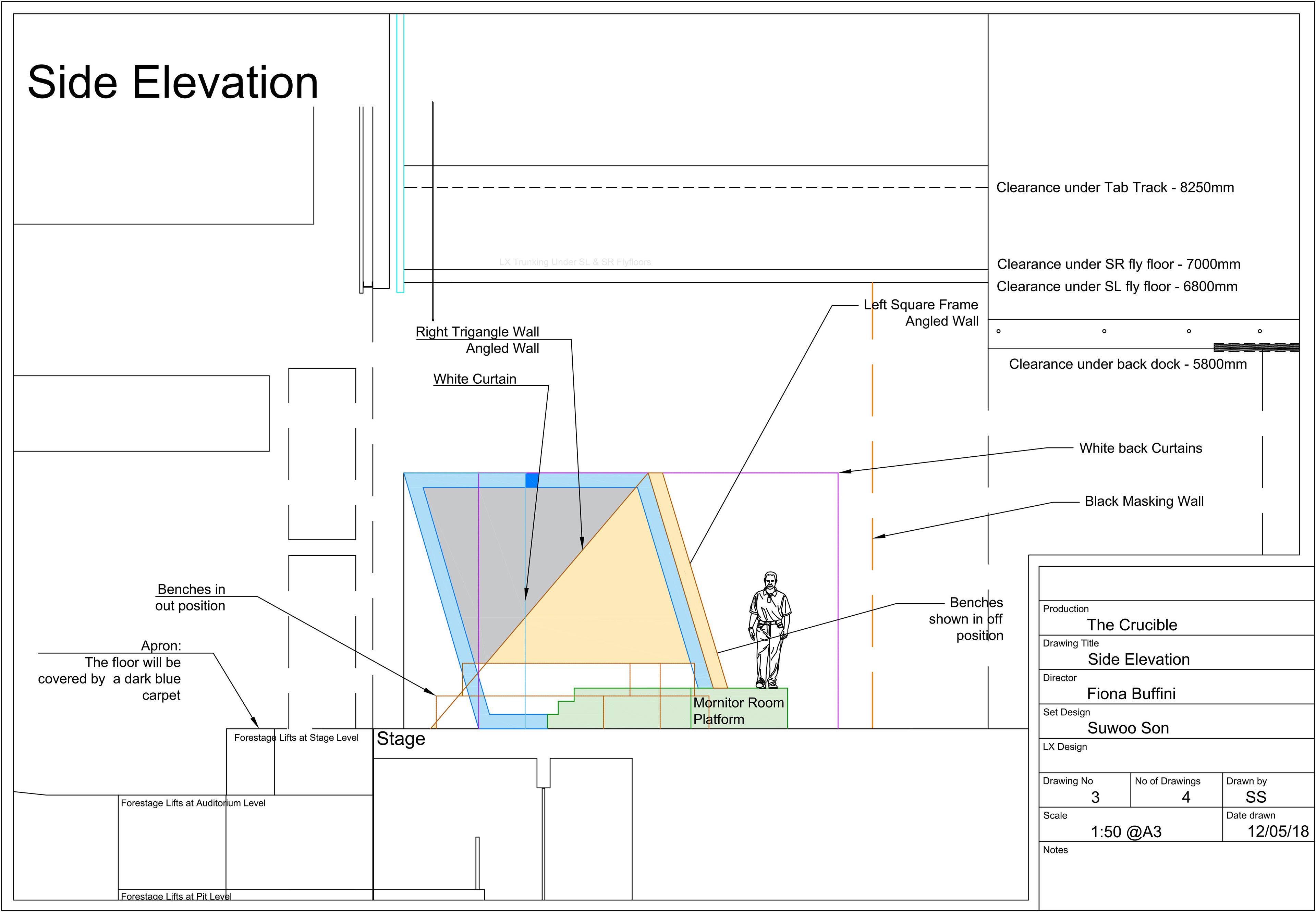Click the date drawn 12/05/18 value
1316x912 pixels.
[x=1278, y=831]
